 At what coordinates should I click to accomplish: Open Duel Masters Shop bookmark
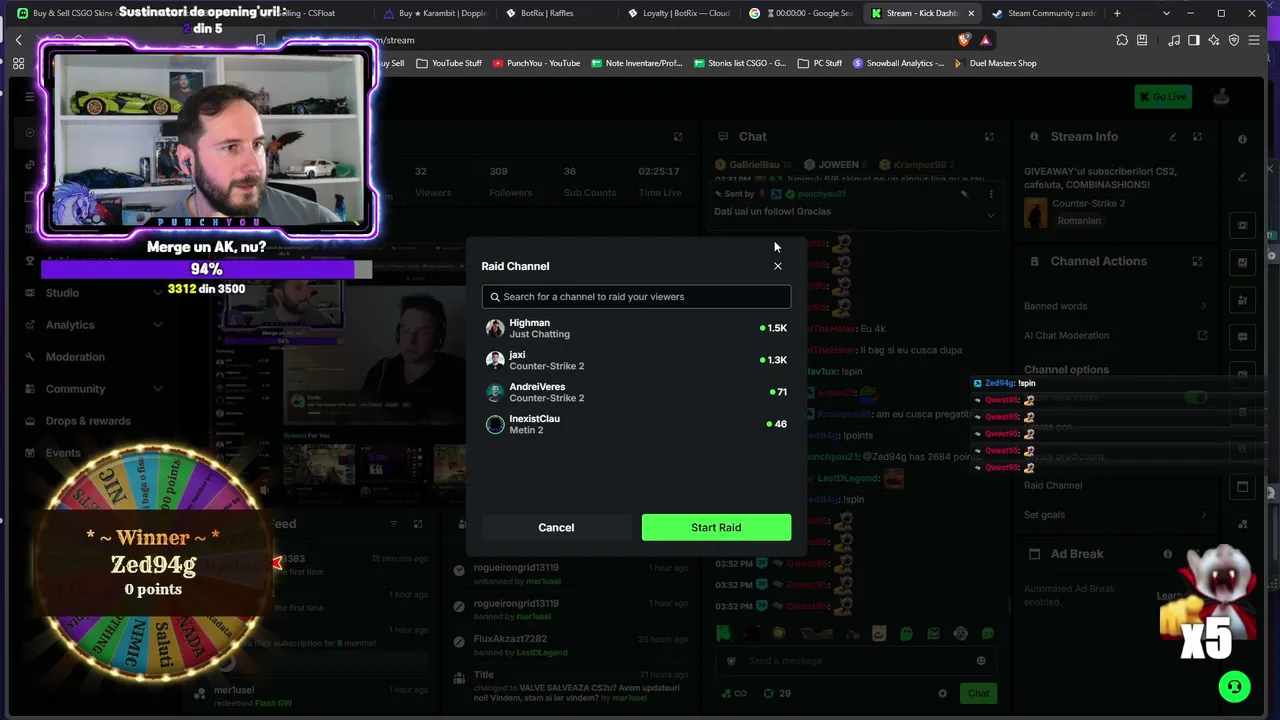995,63
